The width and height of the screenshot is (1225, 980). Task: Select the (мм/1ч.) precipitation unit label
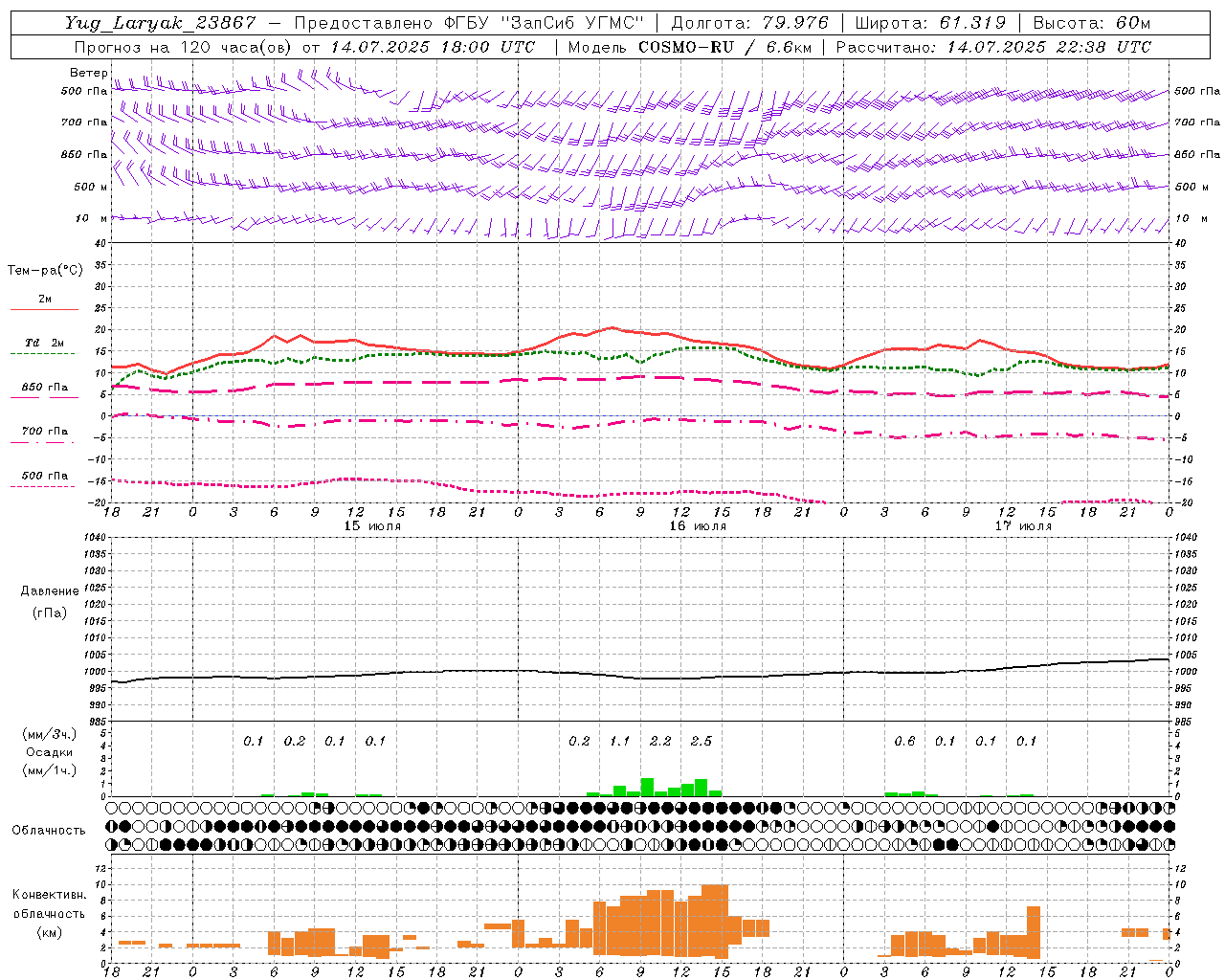pyautogui.click(x=49, y=770)
